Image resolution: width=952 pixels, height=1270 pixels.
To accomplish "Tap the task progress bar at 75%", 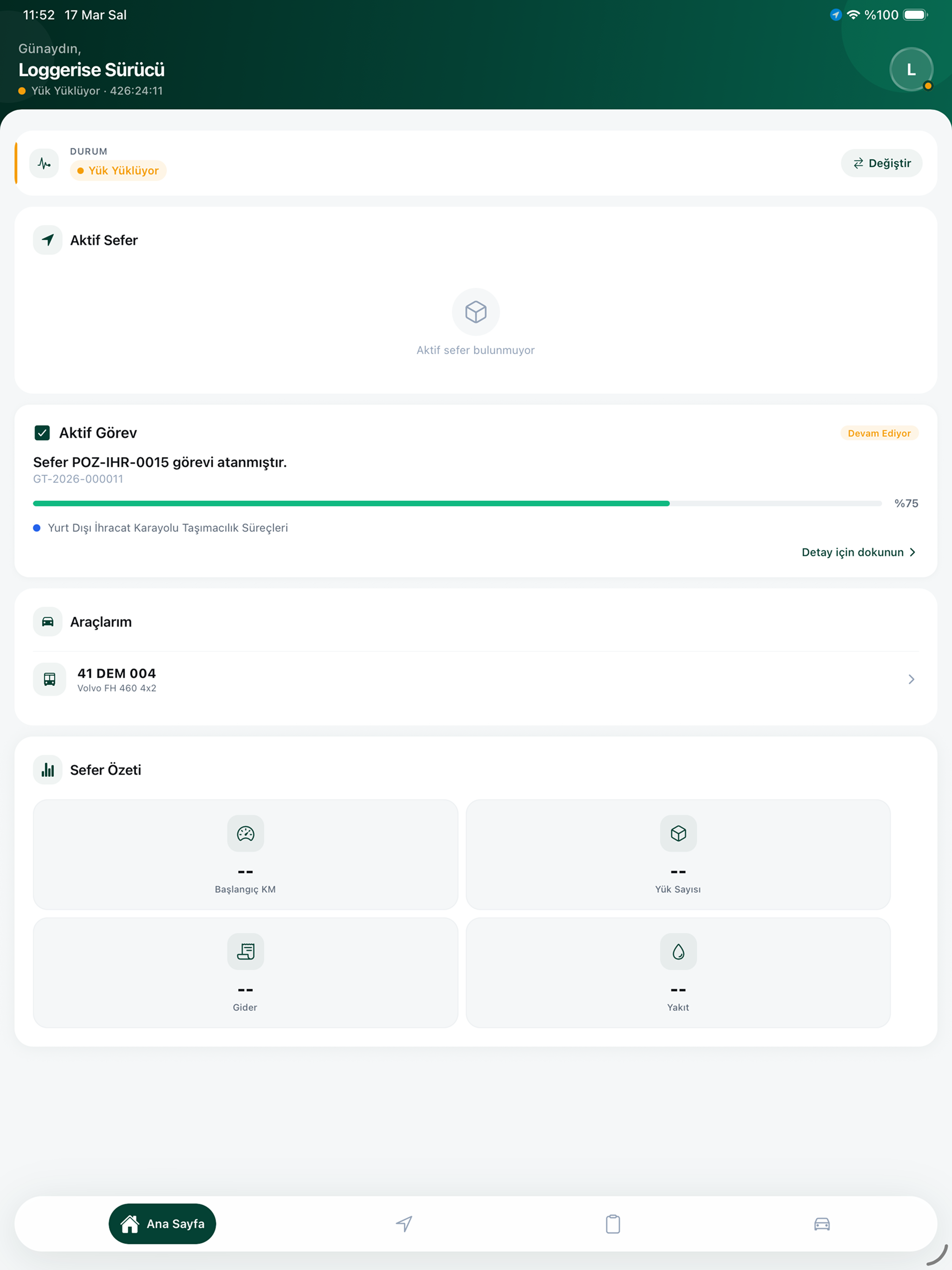I will 457,503.
